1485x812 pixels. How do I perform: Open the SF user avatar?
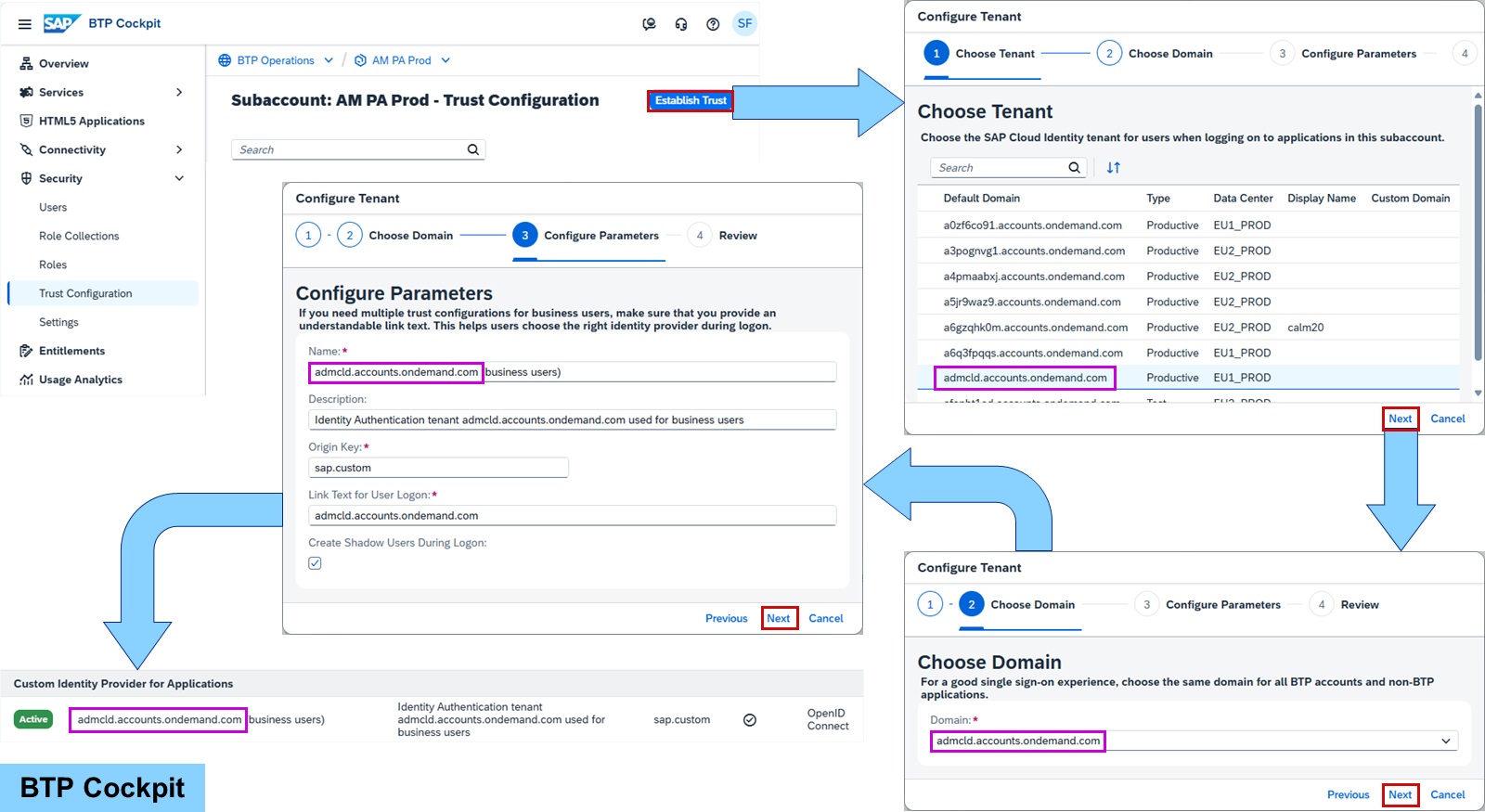pos(744,23)
